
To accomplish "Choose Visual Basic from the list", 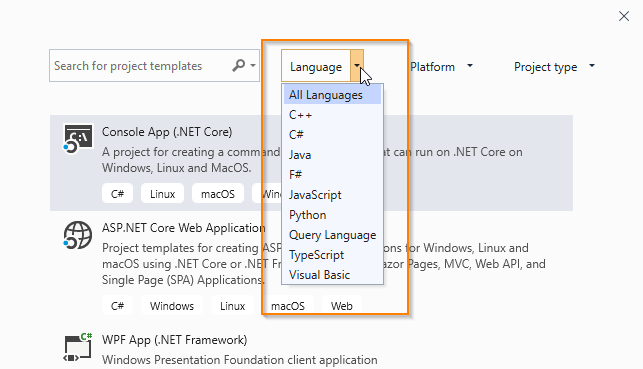I will [332, 275].
